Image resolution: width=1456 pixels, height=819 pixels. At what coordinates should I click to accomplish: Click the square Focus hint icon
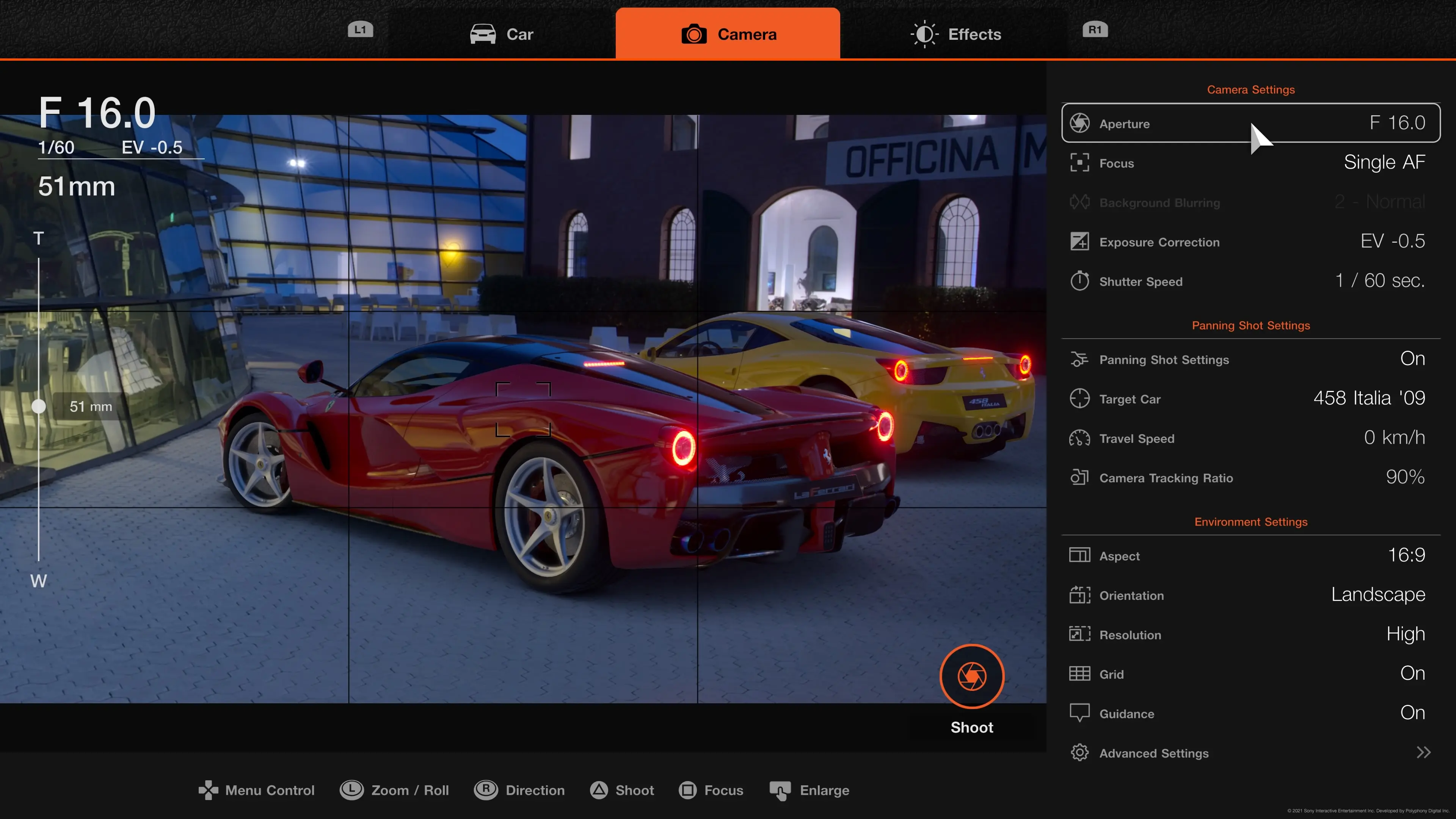687,790
